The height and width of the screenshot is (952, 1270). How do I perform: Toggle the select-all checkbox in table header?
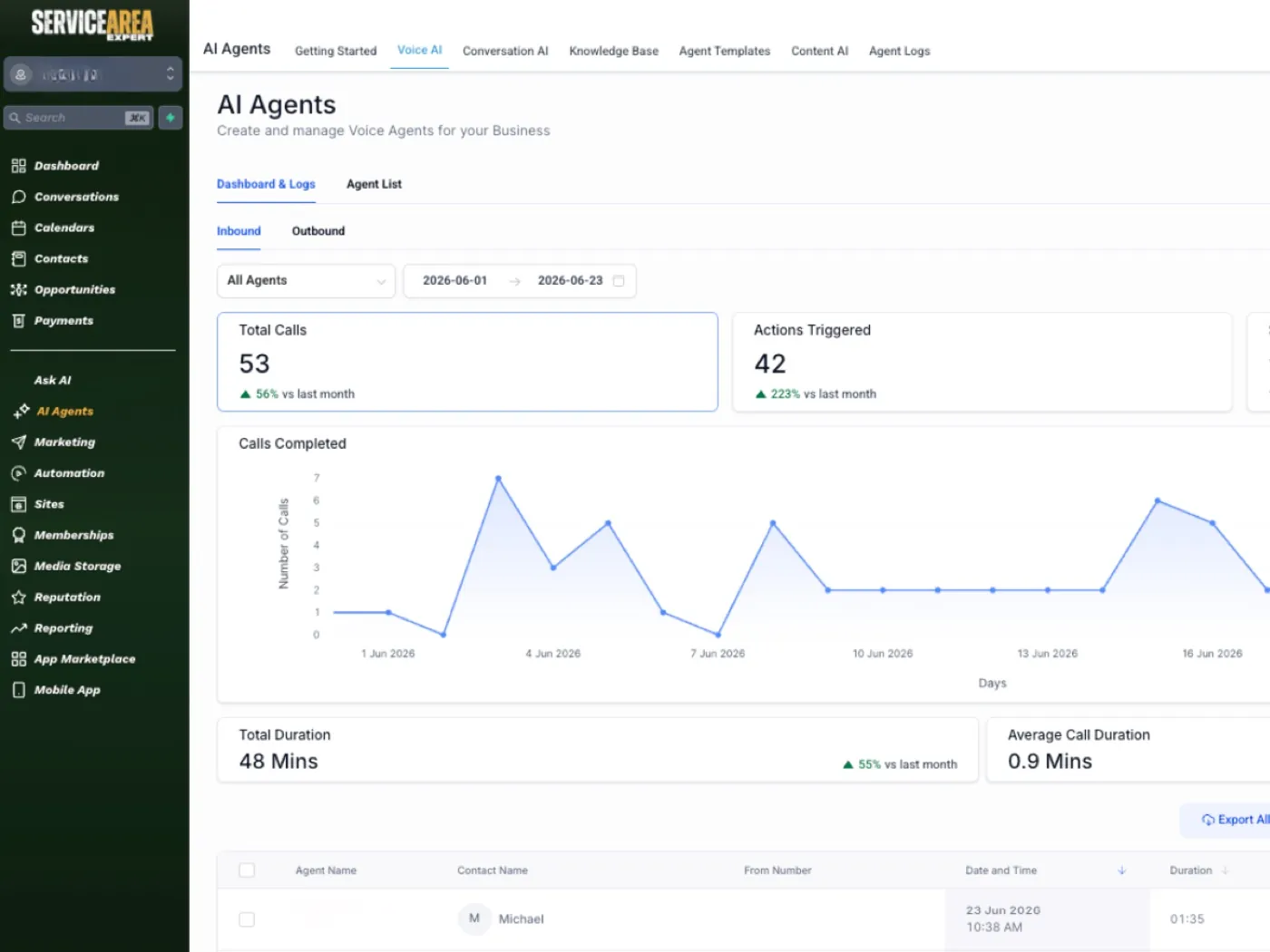tap(247, 870)
